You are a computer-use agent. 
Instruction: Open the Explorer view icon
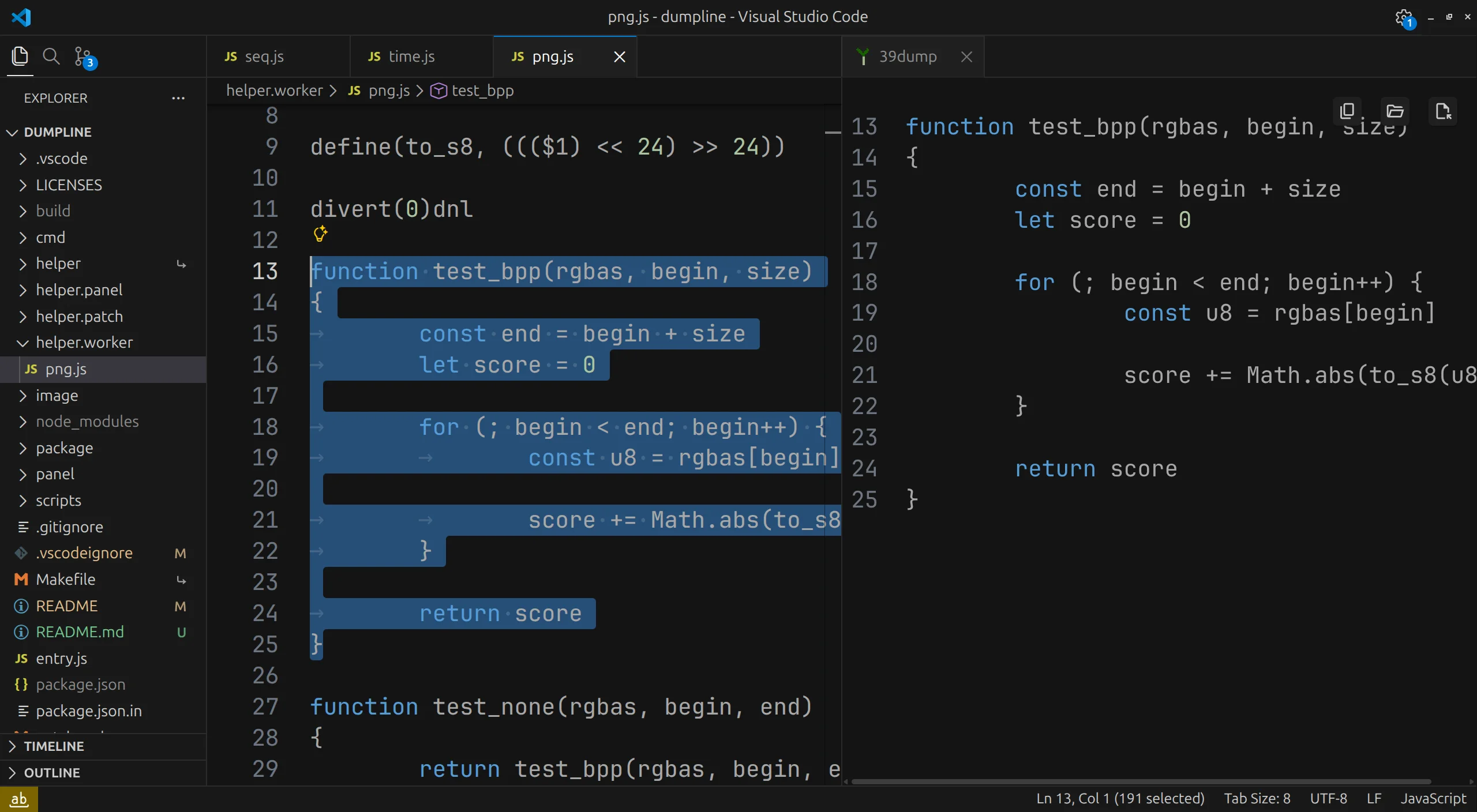(x=20, y=57)
